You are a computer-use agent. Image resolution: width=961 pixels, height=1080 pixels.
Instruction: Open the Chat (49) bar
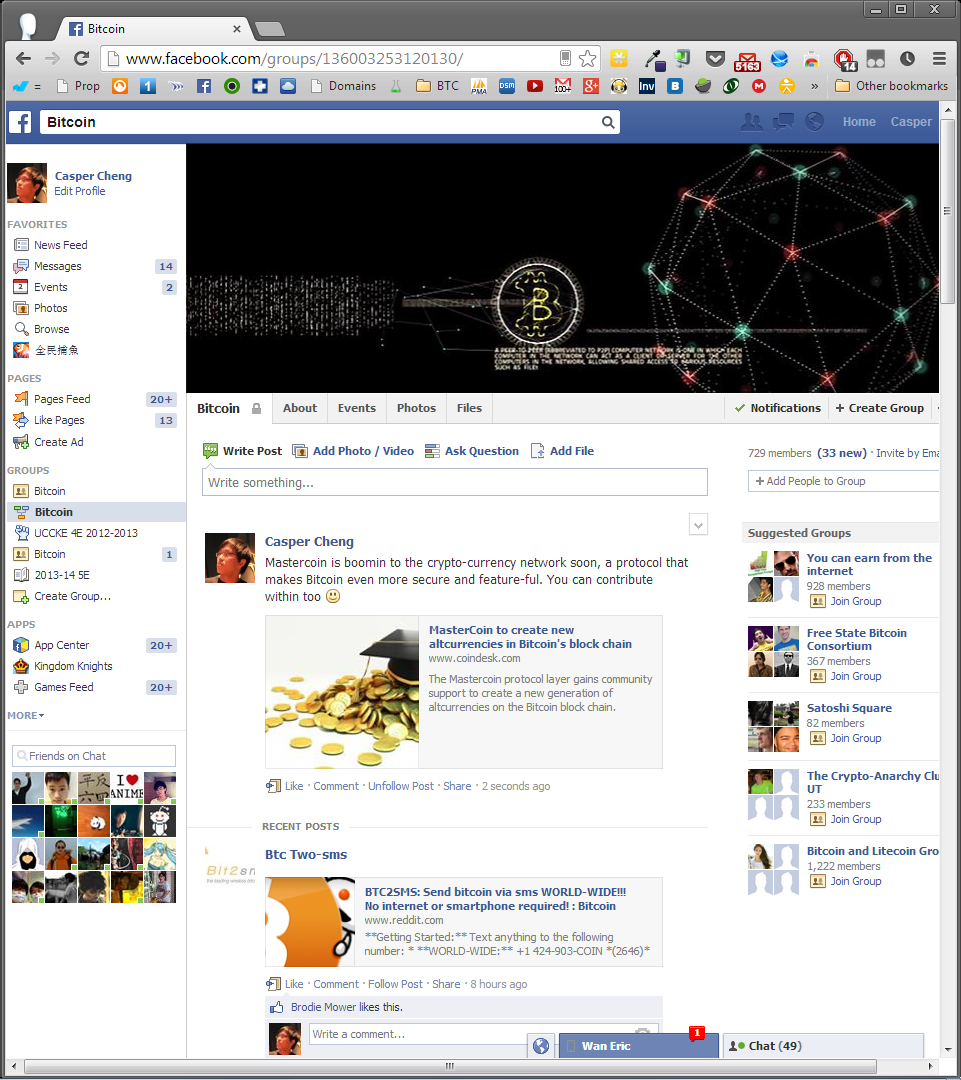pyautogui.click(x=823, y=1046)
